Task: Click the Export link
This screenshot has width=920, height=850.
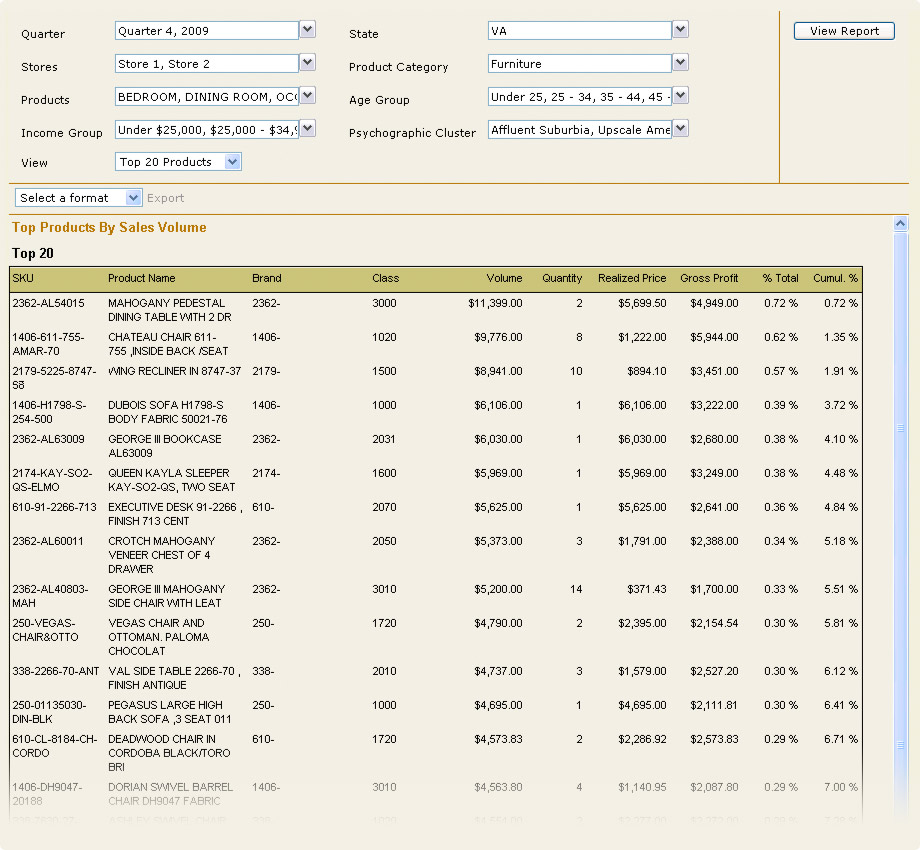Action: [165, 197]
